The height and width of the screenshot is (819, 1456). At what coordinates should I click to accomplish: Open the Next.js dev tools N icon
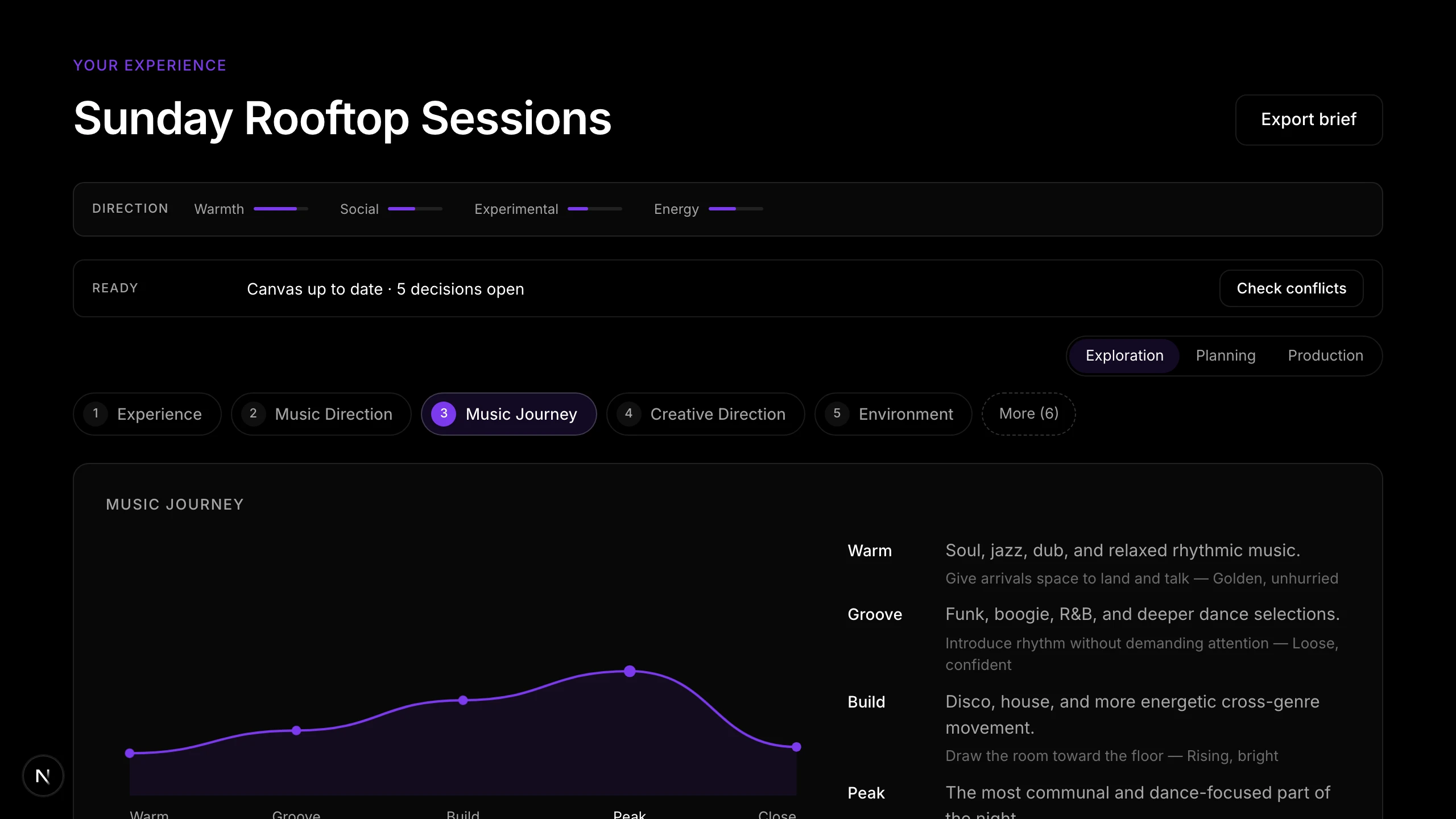click(x=43, y=776)
